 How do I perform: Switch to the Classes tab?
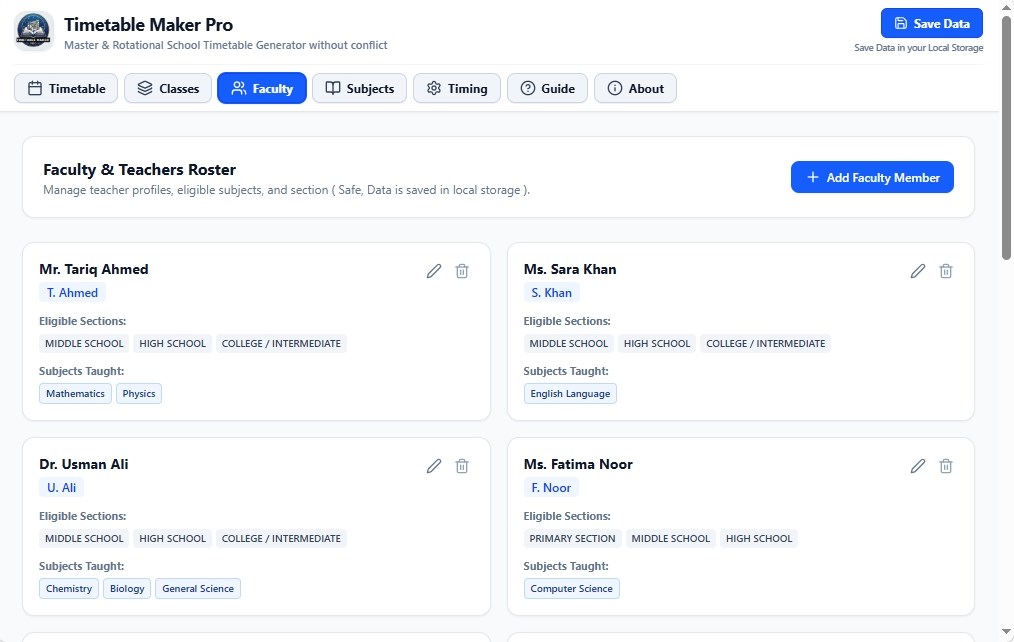point(168,89)
